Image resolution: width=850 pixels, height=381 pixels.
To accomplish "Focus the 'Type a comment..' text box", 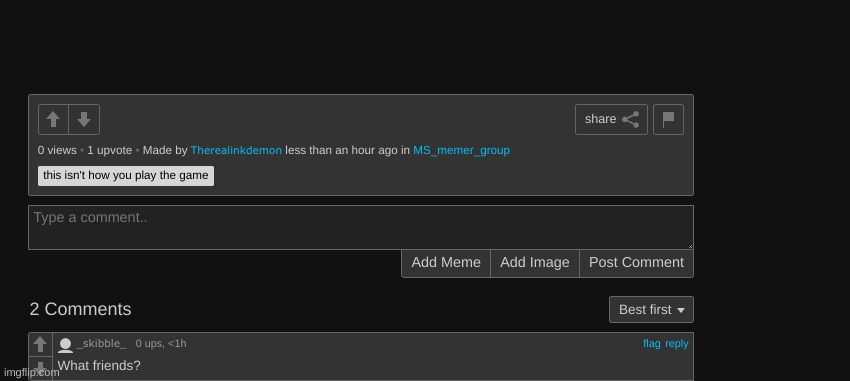I will coord(360,227).
